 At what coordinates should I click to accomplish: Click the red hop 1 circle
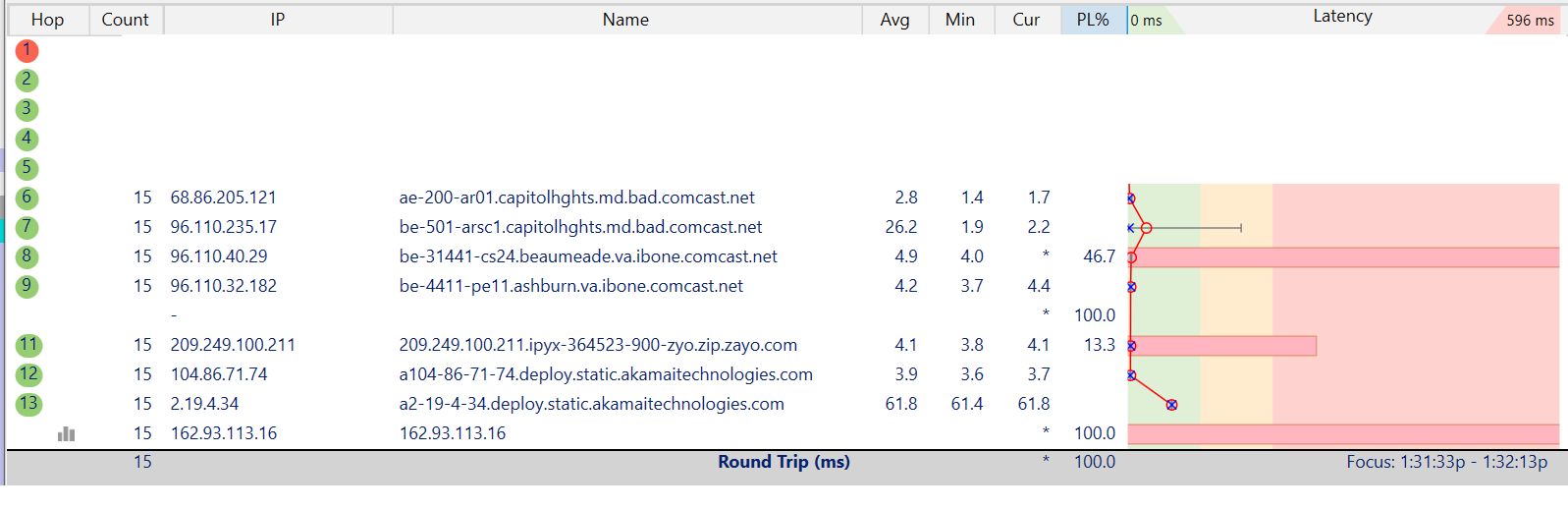(x=27, y=50)
